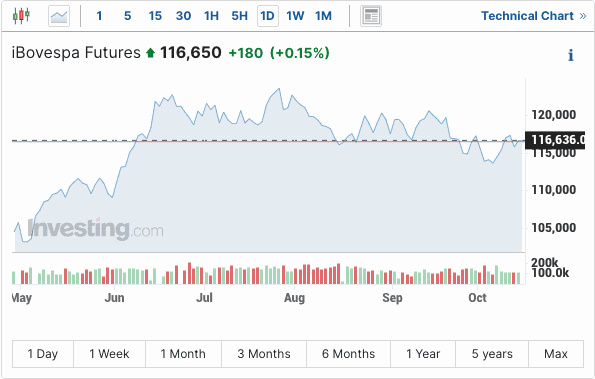
Task: Select the 15 minute interval
Action: pos(155,16)
